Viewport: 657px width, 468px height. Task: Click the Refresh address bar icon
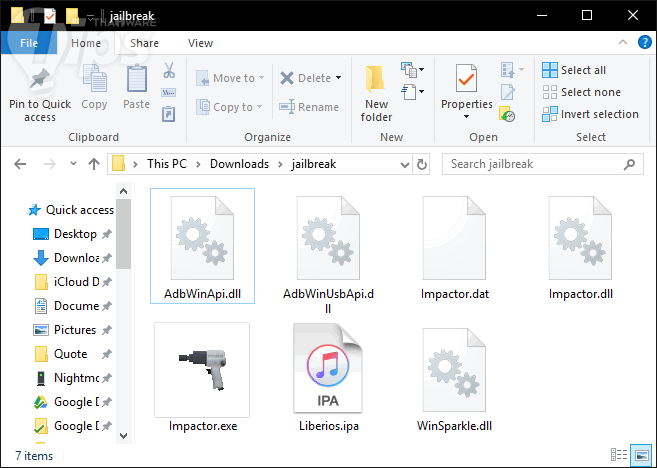click(422, 164)
